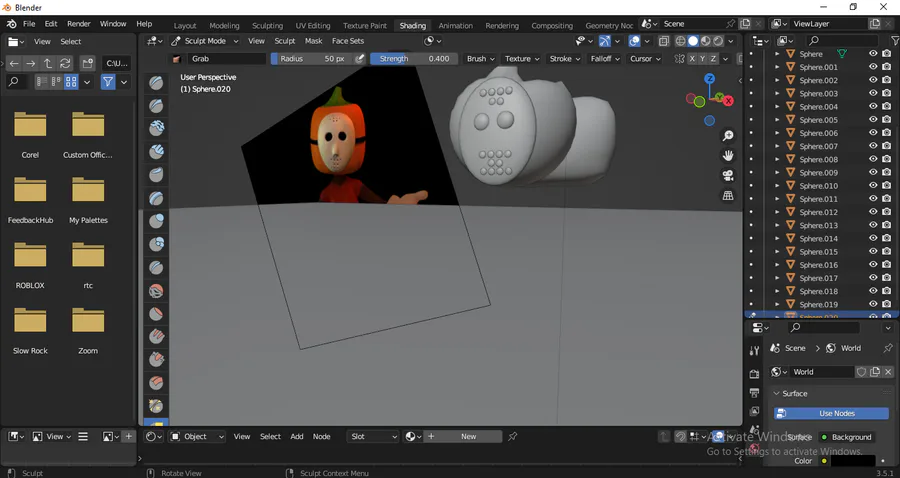Go to parent directory in file browser

coord(48,63)
